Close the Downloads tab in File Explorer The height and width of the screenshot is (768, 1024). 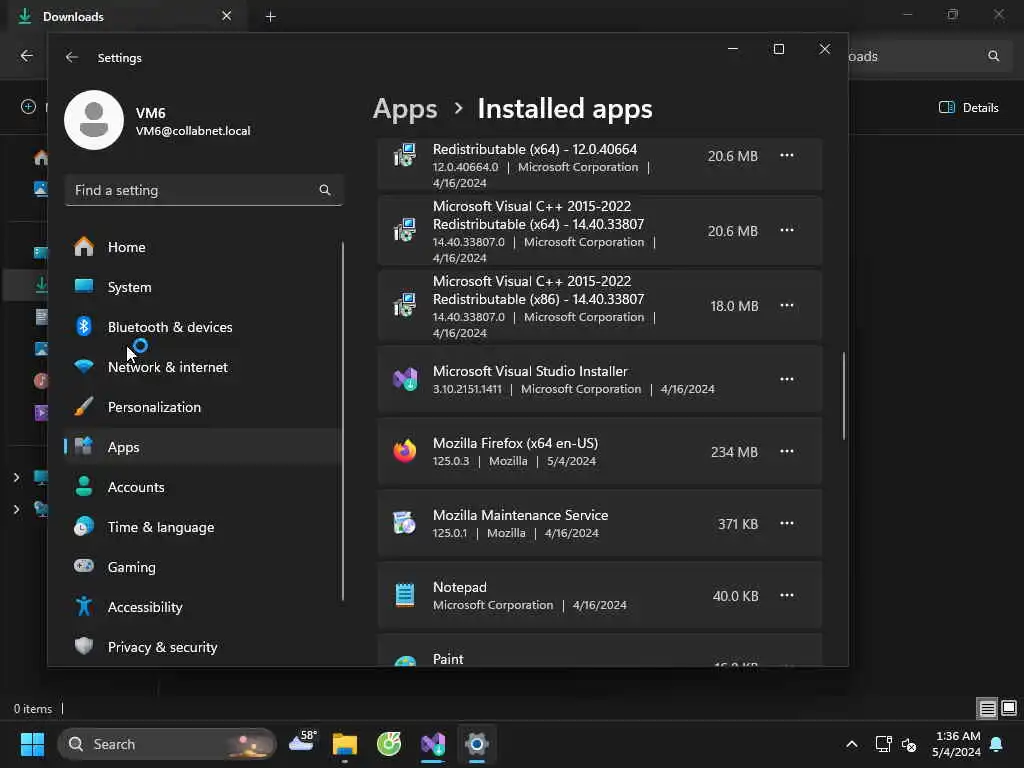coord(226,16)
